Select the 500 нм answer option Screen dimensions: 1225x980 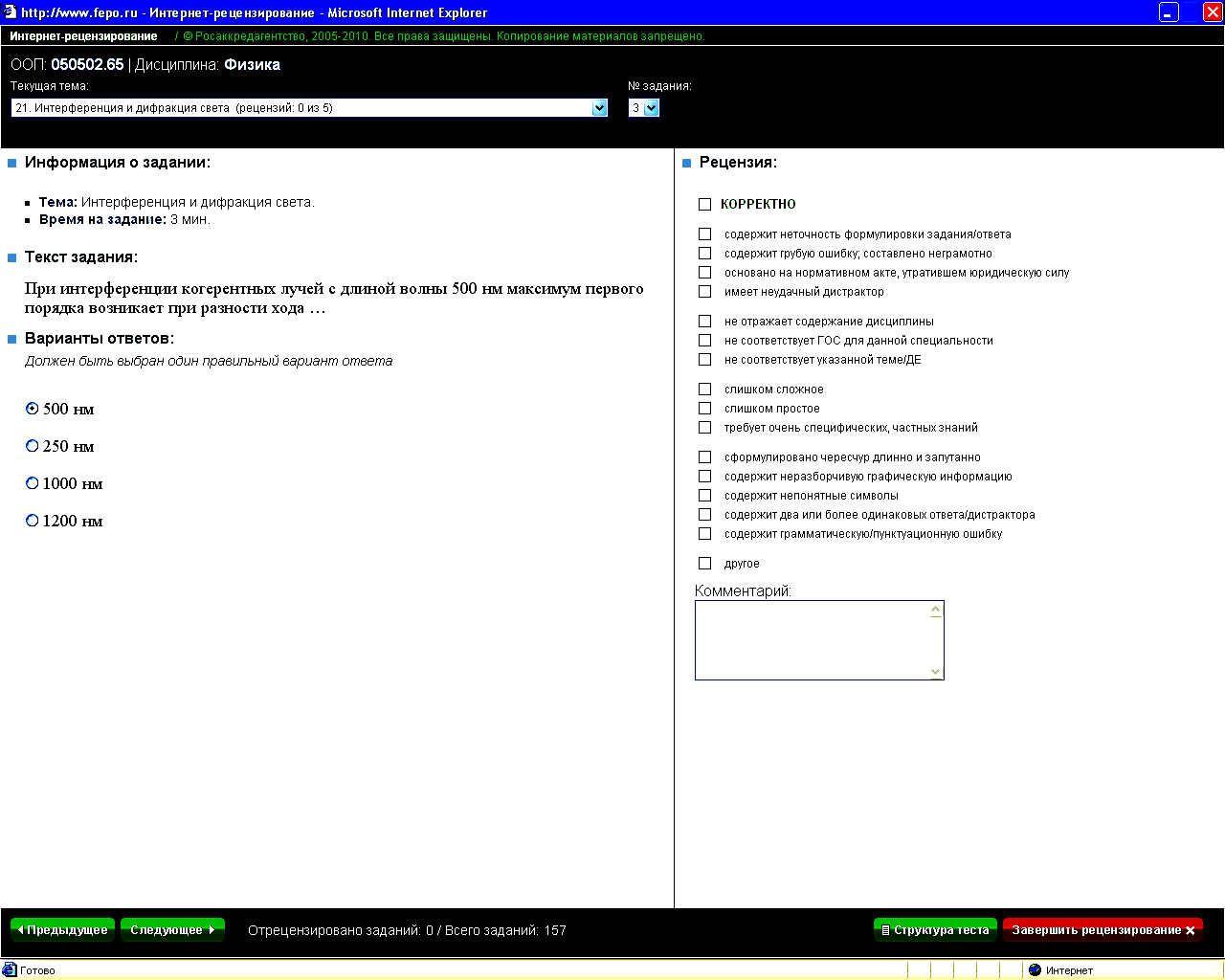click(33, 409)
